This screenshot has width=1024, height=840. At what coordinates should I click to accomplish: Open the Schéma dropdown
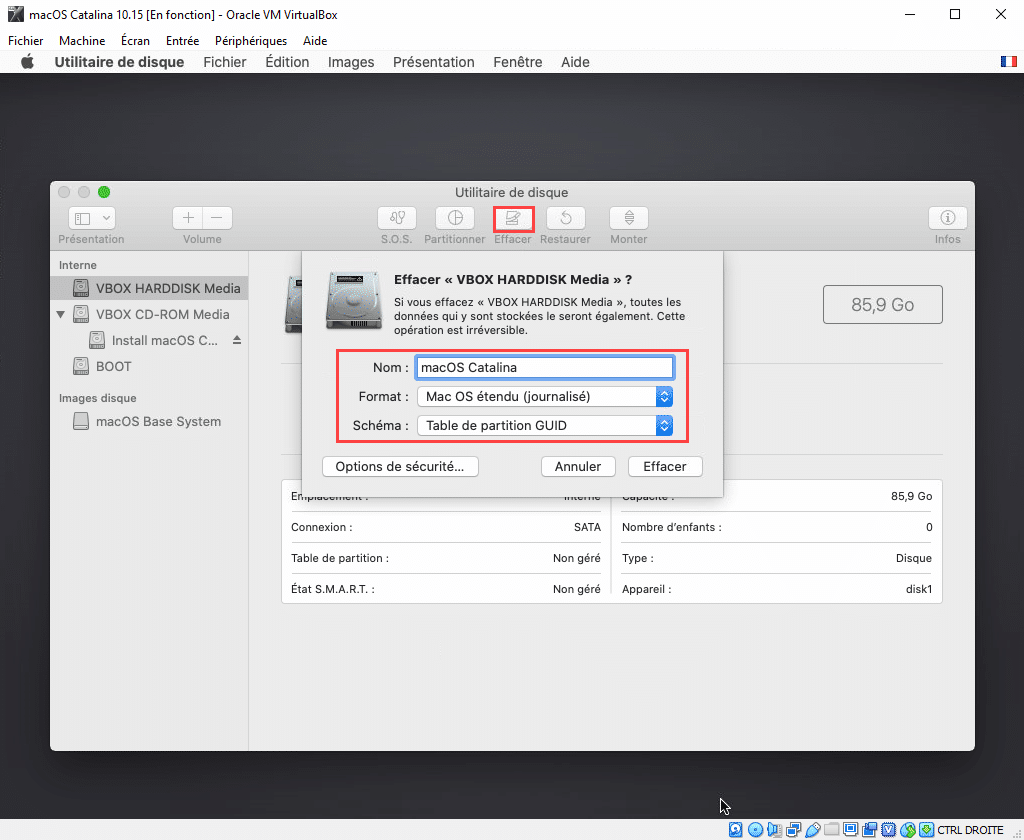coord(545,425)
